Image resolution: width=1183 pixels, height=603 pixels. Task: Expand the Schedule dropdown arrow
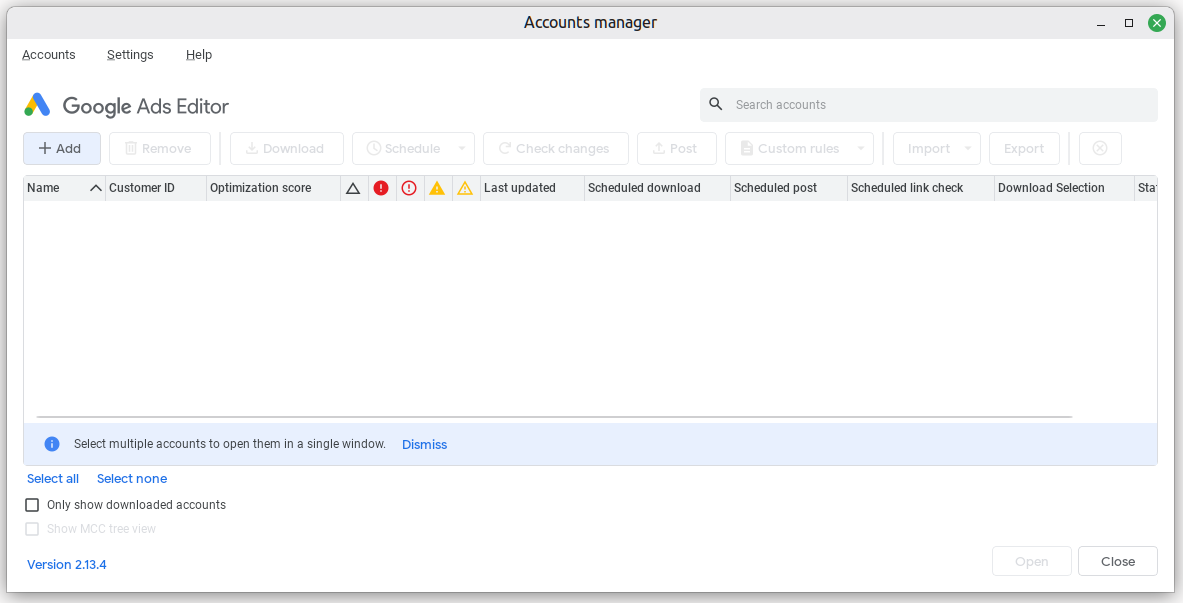[462, 149]
